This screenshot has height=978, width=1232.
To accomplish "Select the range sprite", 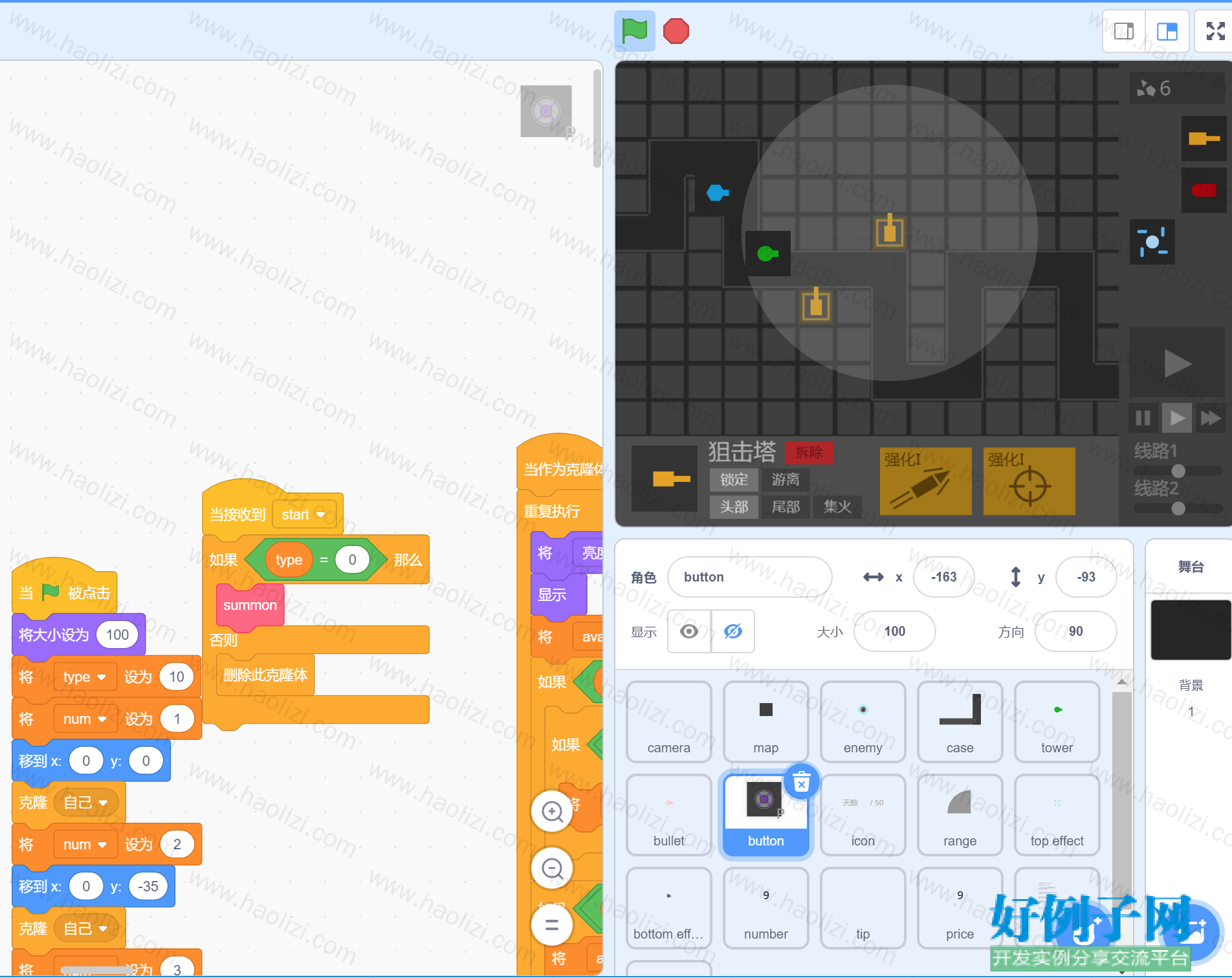I will coord(960,815).
